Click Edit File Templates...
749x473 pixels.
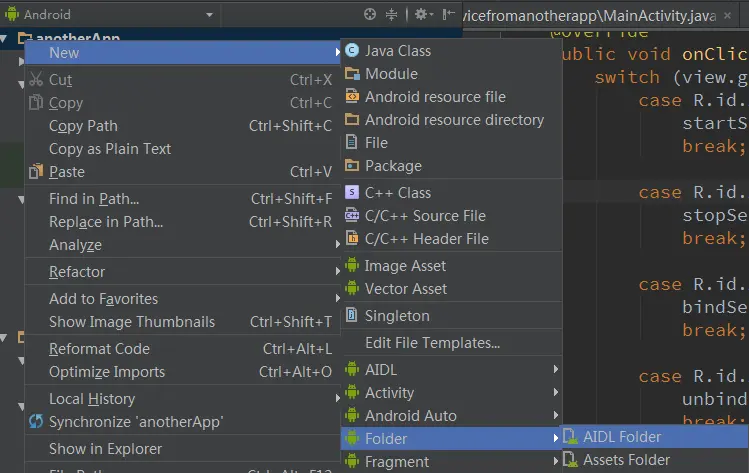click(x=432, y=342)
